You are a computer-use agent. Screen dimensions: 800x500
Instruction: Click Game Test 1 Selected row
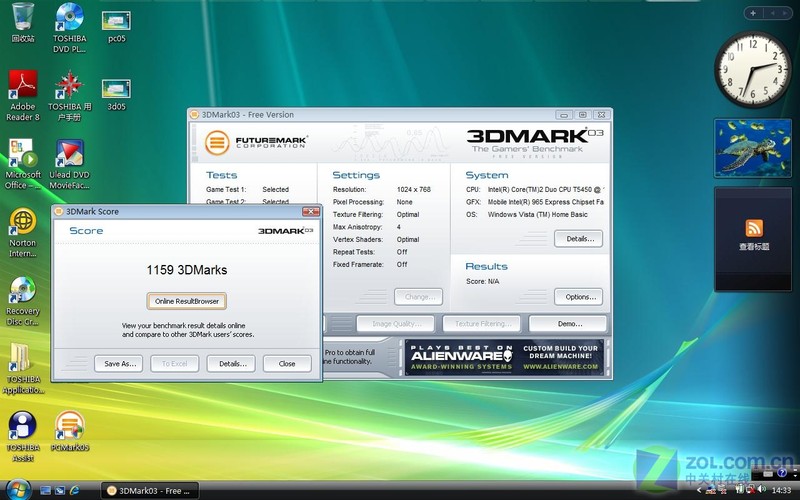(247, 189)
